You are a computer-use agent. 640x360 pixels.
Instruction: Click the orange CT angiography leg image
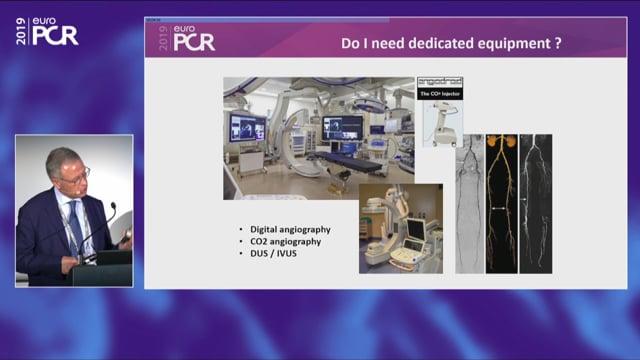(x=501, y=204)
